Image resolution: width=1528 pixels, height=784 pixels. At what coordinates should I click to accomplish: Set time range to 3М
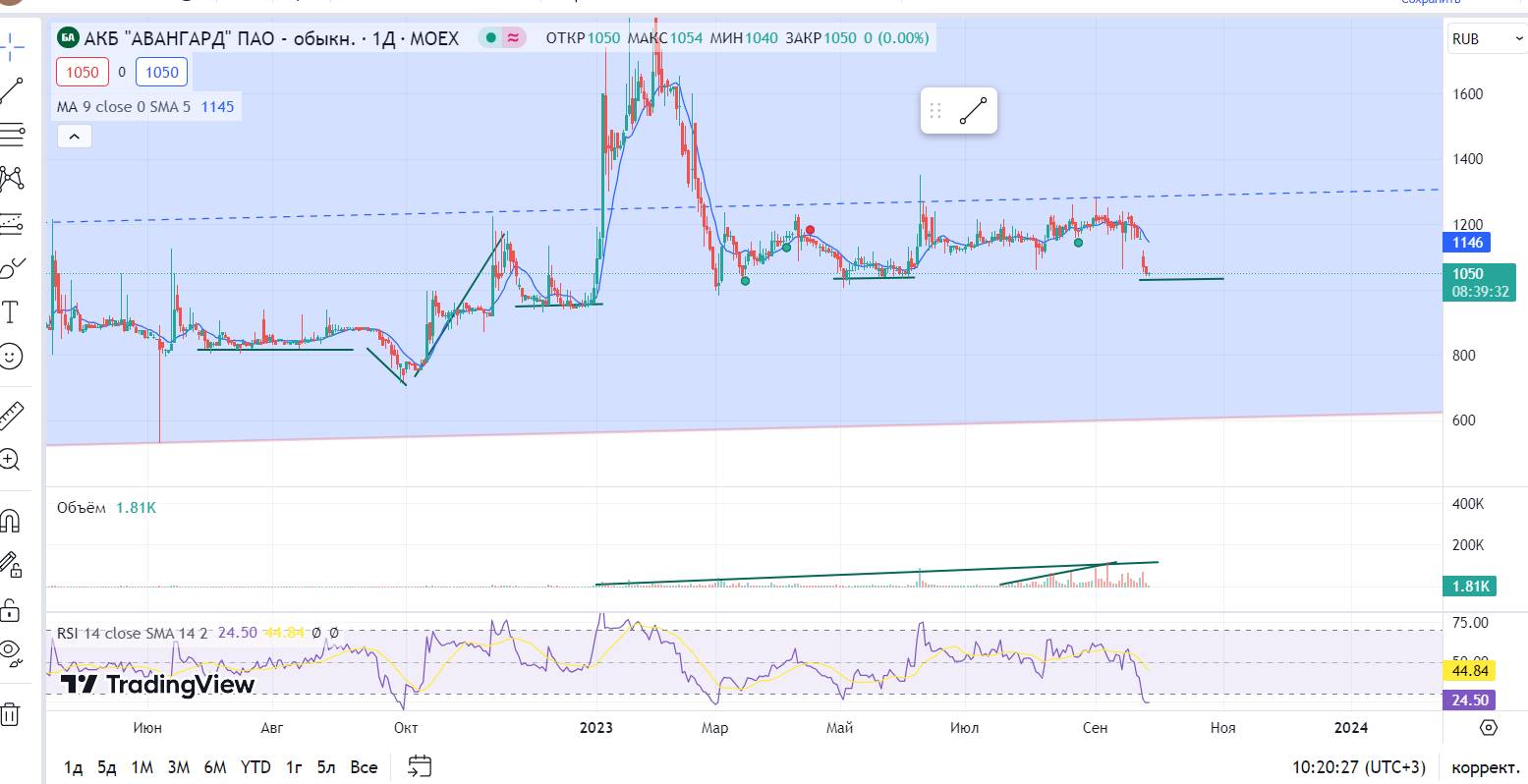179,767
